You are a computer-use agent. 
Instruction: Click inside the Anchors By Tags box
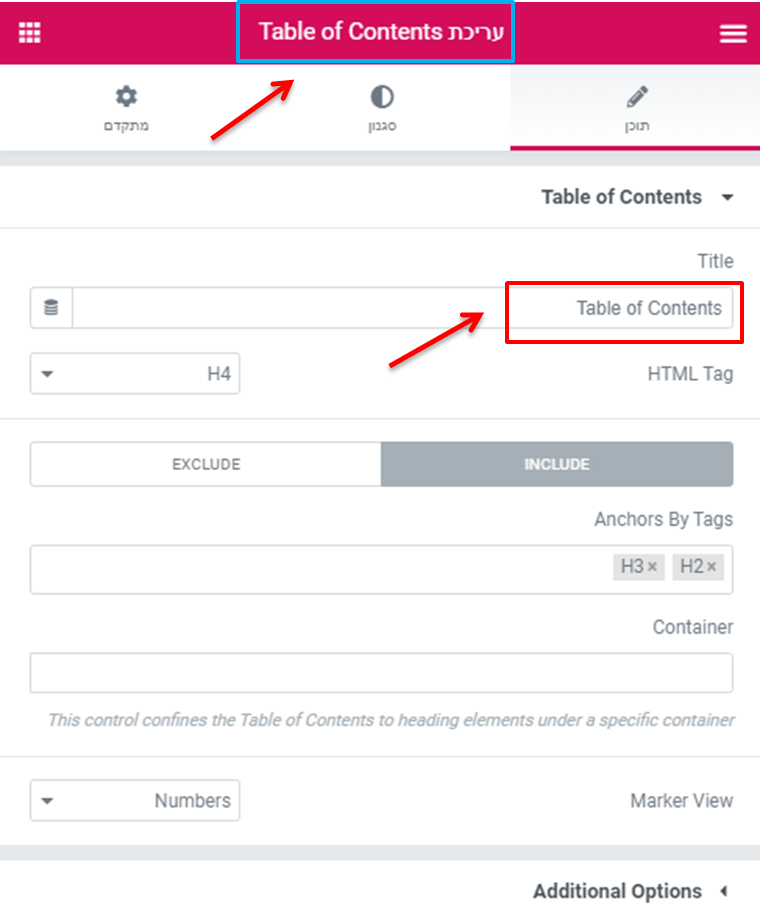(381, 569)
